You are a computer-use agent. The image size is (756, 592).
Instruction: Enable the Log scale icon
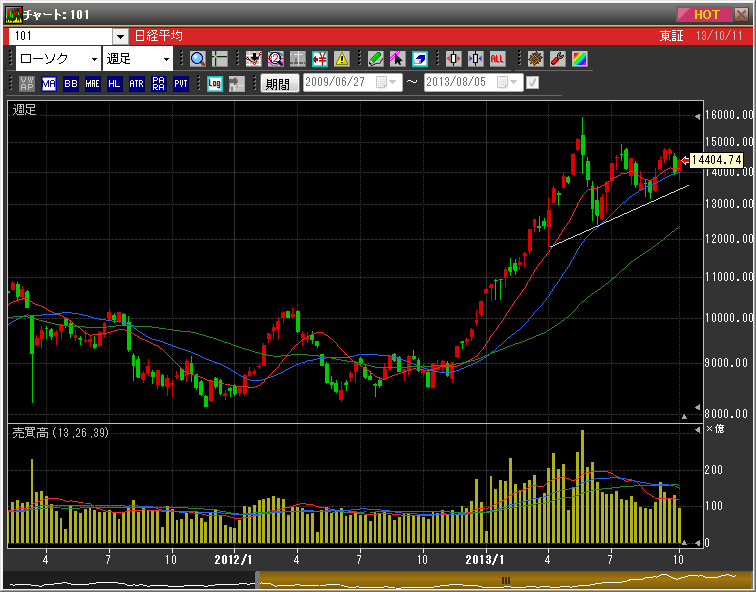214,84
